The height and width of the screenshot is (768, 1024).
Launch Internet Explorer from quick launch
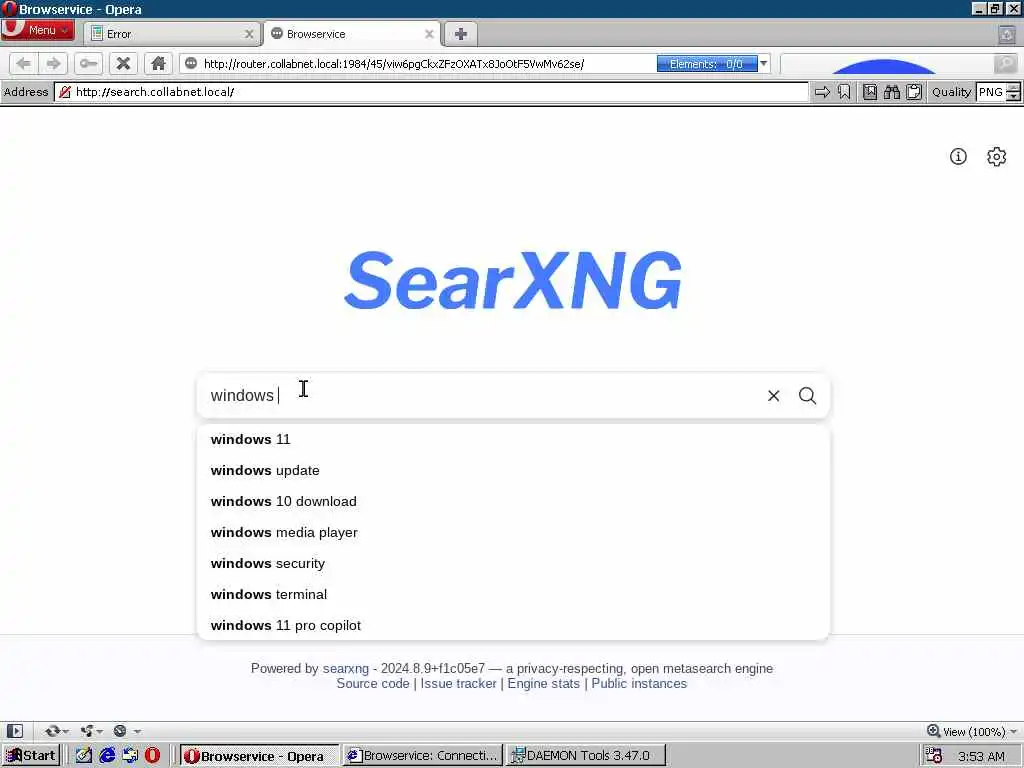click(x=107, y=756)
